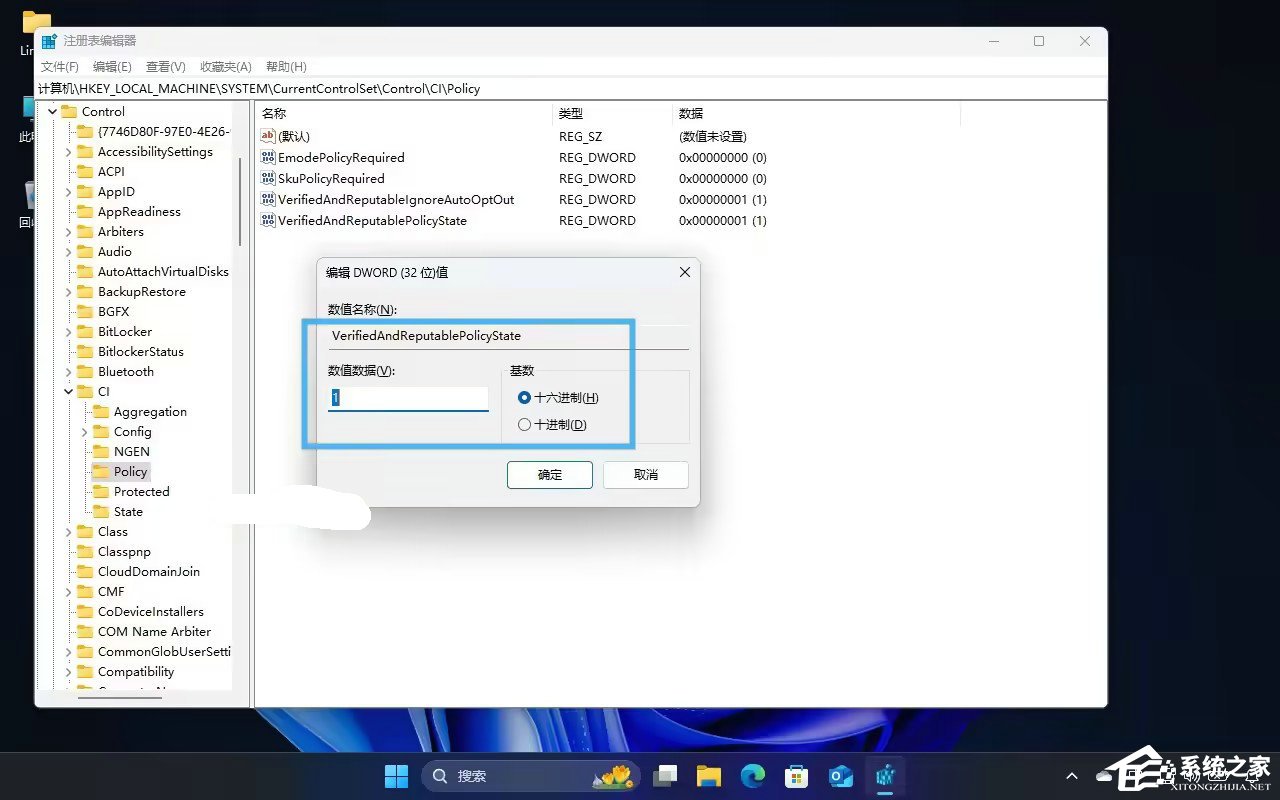Image resolution: width=1280 pixels, height=800 pixels.
Task: Open Task View from the taskbar
Action: point(666,776)
